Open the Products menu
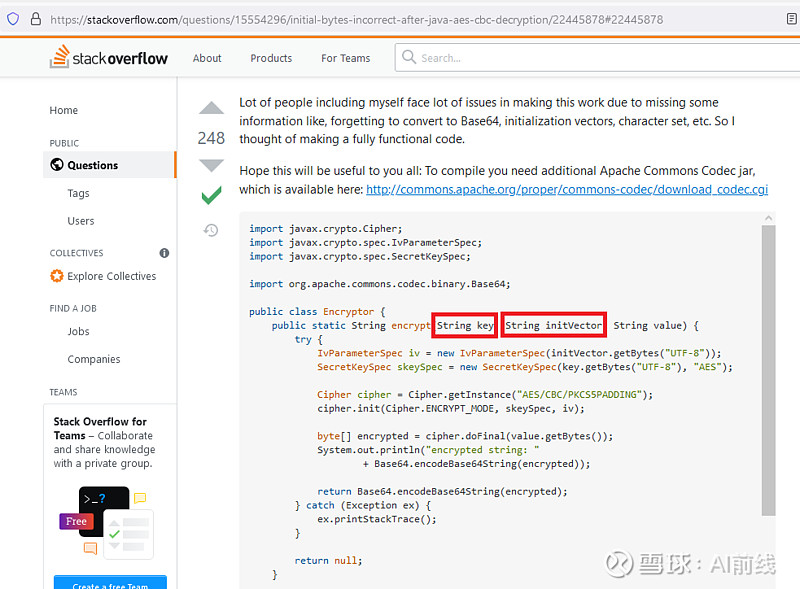 tap(271, 58)
